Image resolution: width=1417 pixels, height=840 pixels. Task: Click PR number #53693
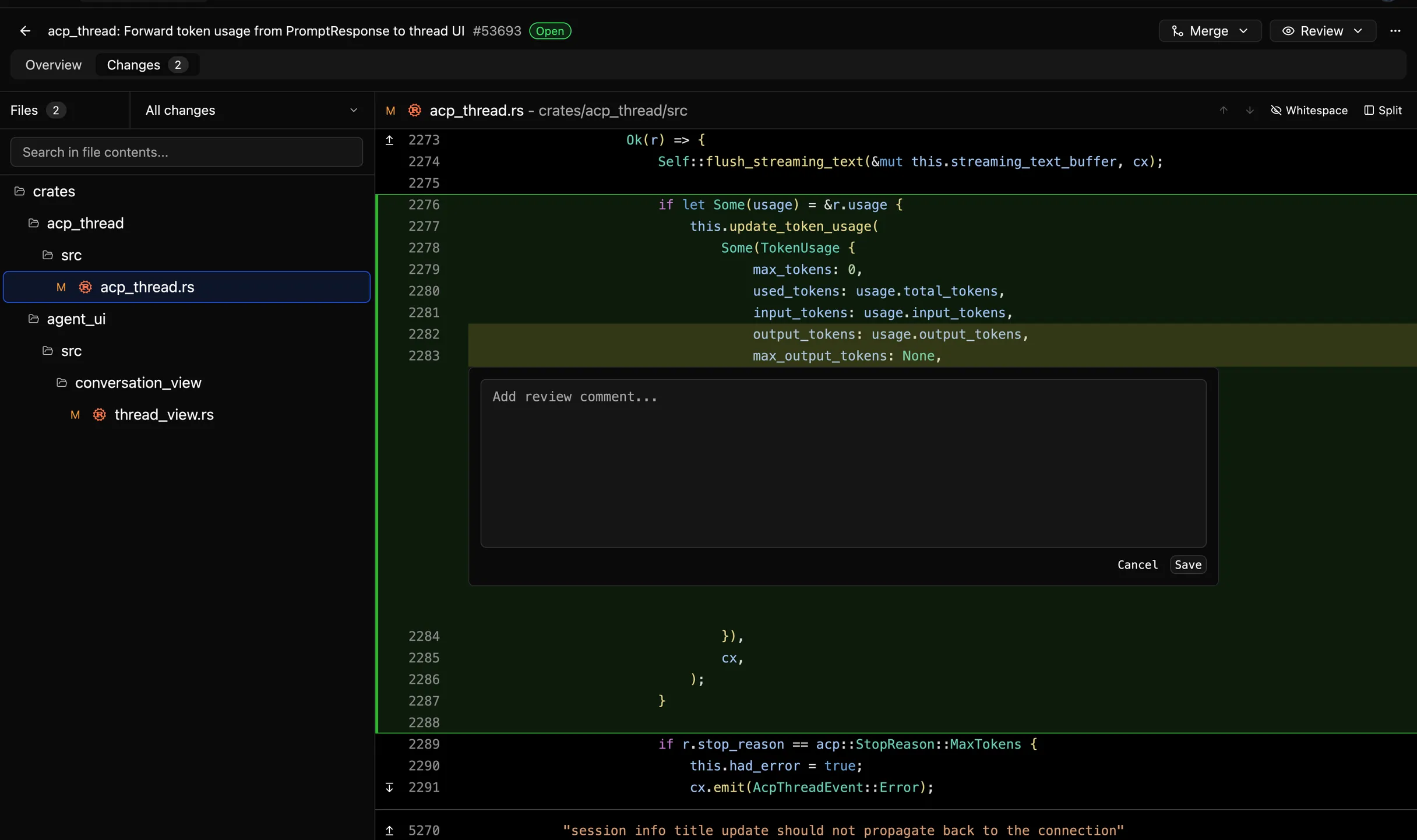click(497, 31)
